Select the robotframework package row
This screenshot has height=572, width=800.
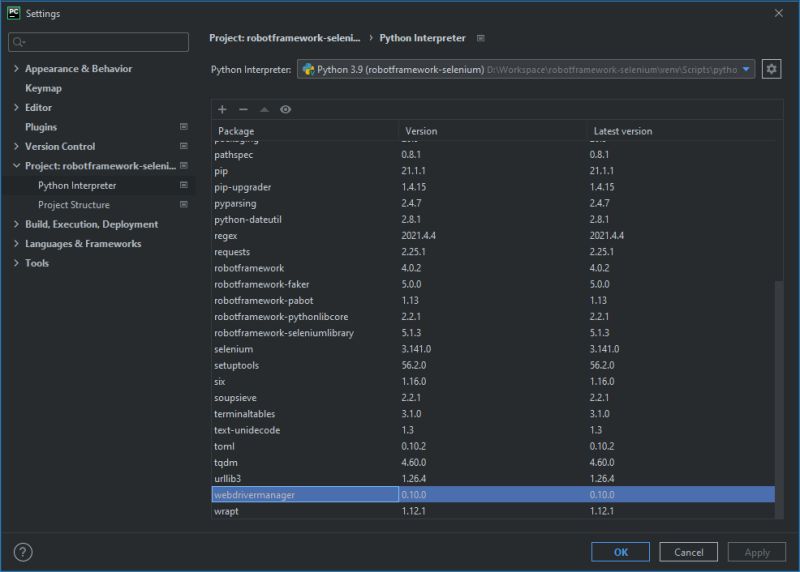[493, 268]
